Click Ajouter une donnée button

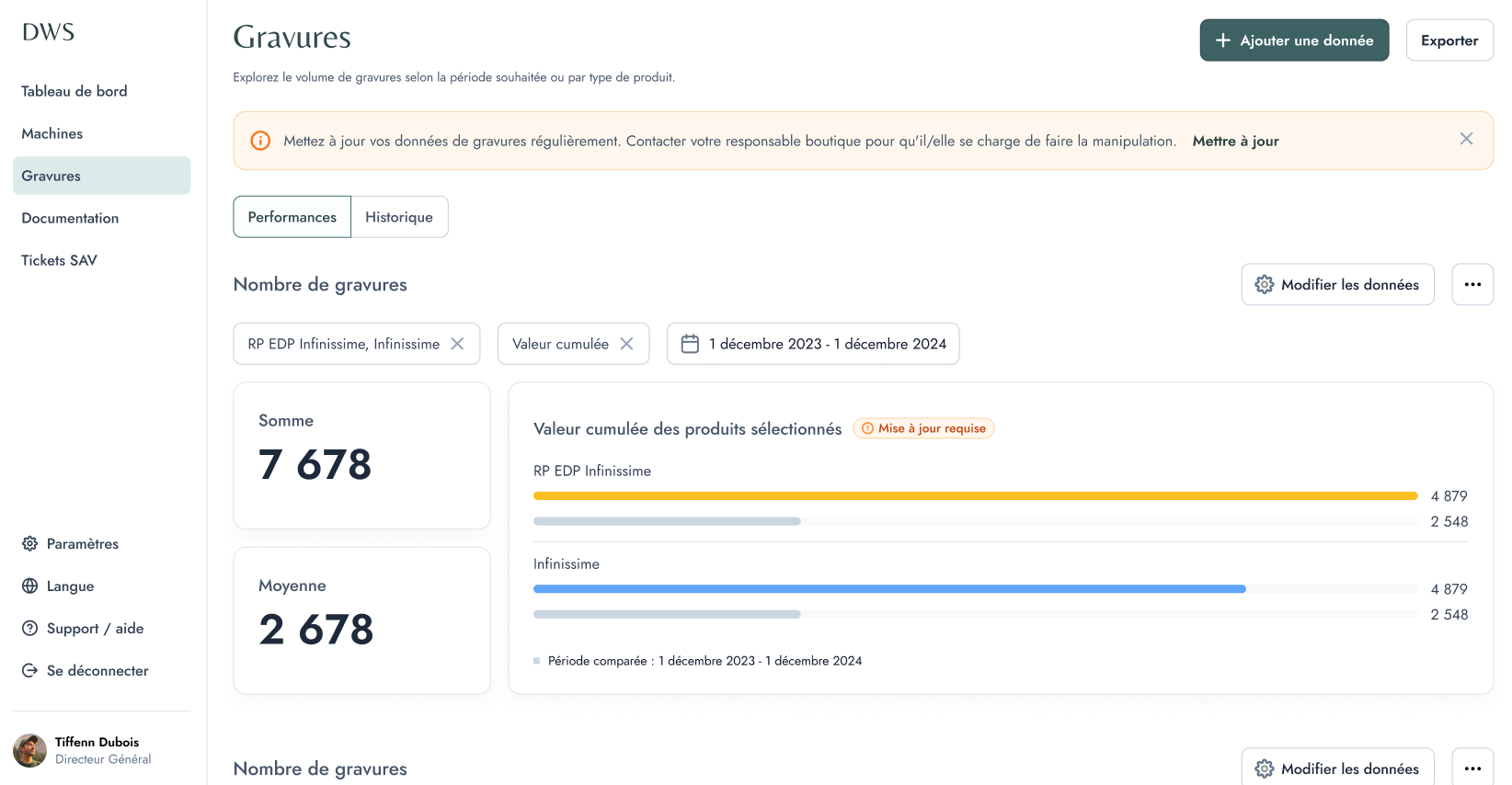click(x=1294, y=40)
